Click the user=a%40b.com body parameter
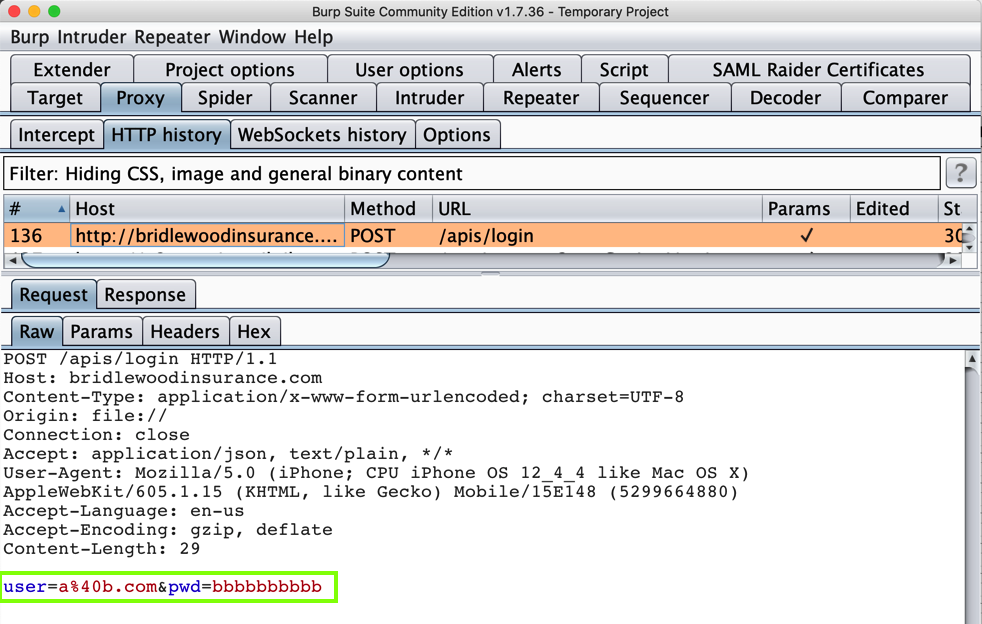 tap(80, 587)
